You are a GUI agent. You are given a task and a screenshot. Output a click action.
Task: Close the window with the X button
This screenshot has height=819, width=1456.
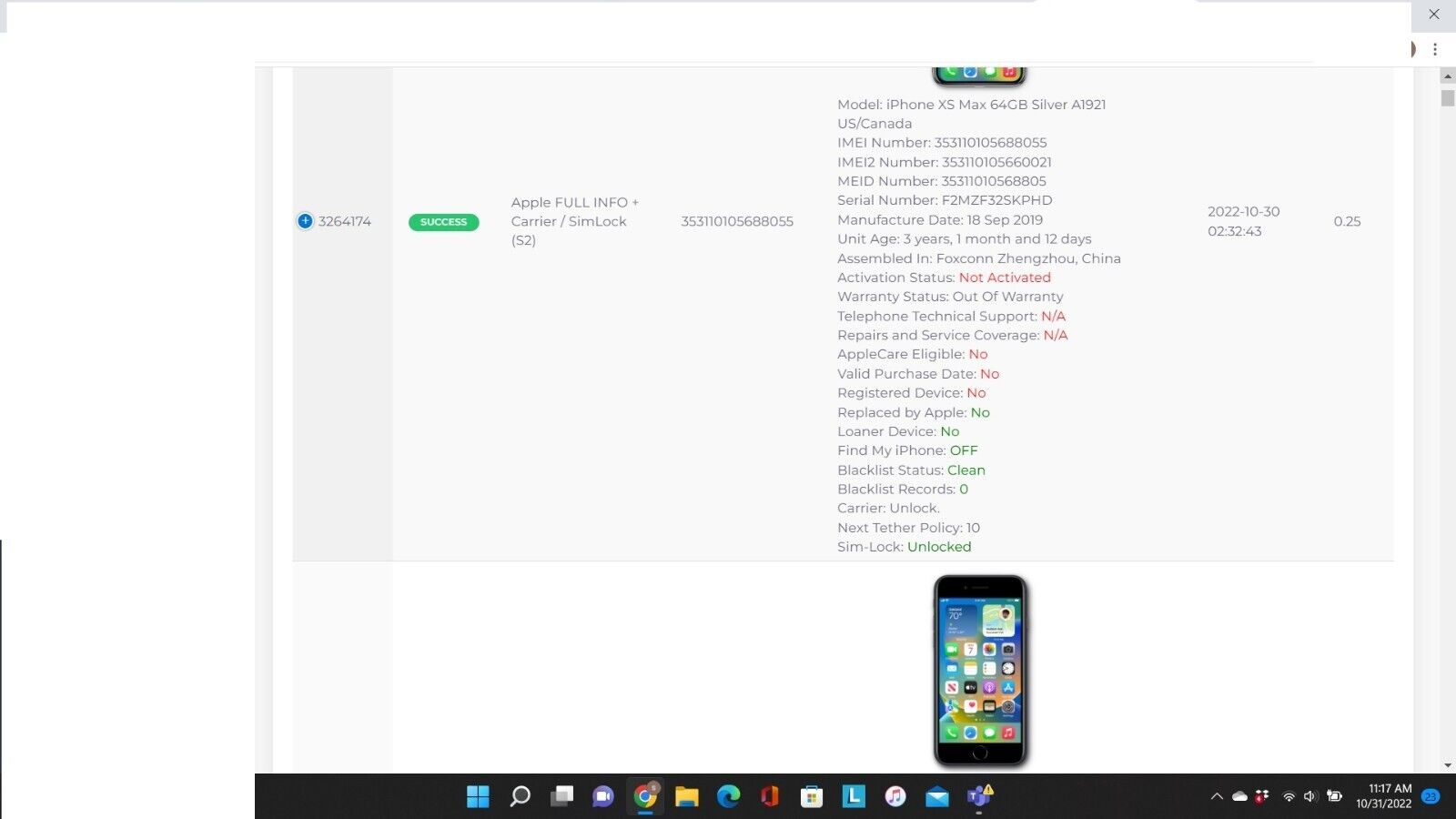click(1434, 14)
